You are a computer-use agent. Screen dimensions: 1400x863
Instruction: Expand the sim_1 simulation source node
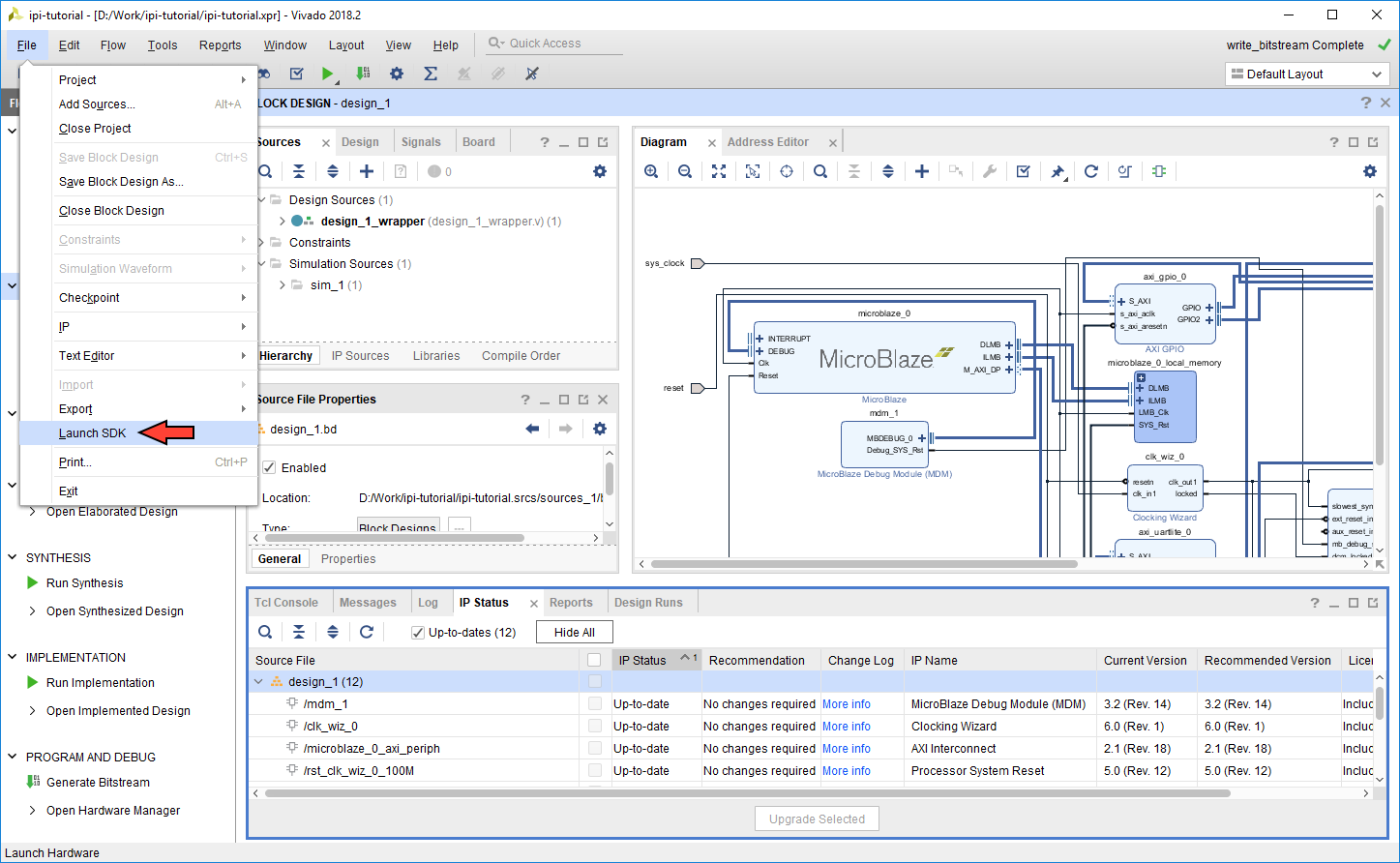point(283,285)
